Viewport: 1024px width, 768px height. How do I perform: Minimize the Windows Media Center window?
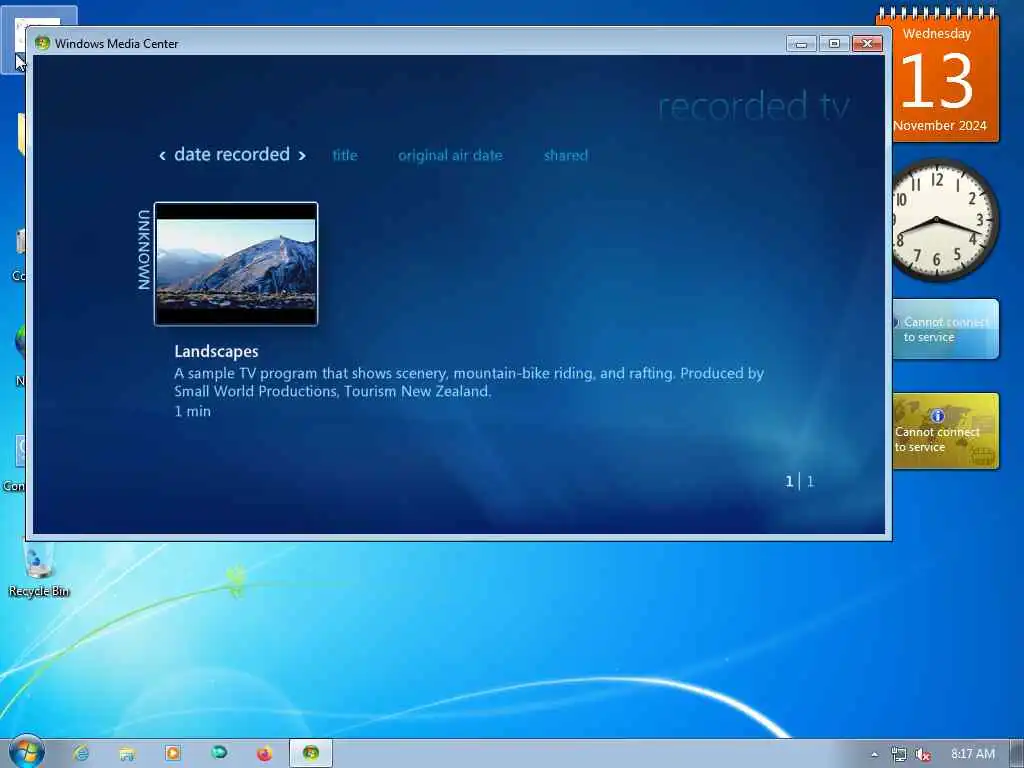coord(801,44)
